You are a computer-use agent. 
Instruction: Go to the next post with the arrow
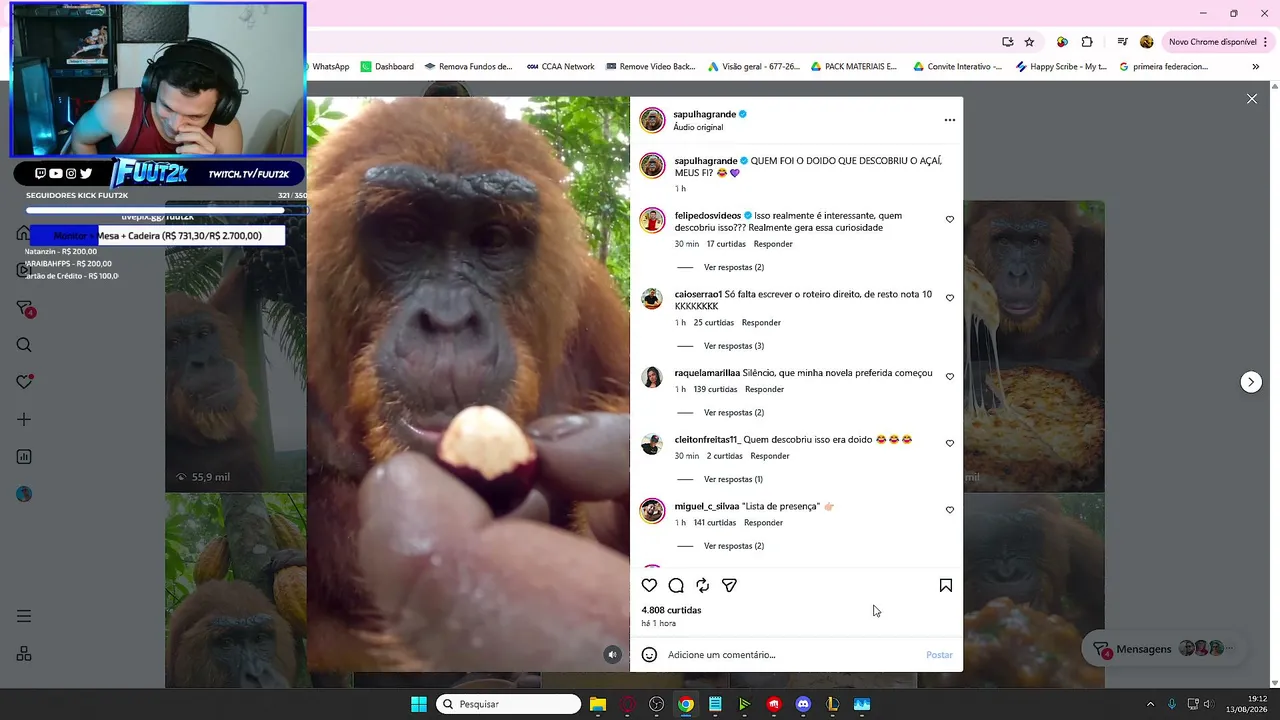[1251, 382]
